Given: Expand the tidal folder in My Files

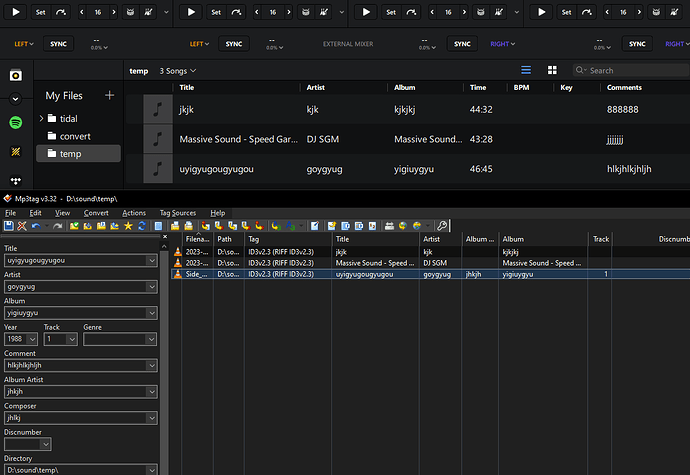Looking at the screenshot, I should [x=41, y=118].
